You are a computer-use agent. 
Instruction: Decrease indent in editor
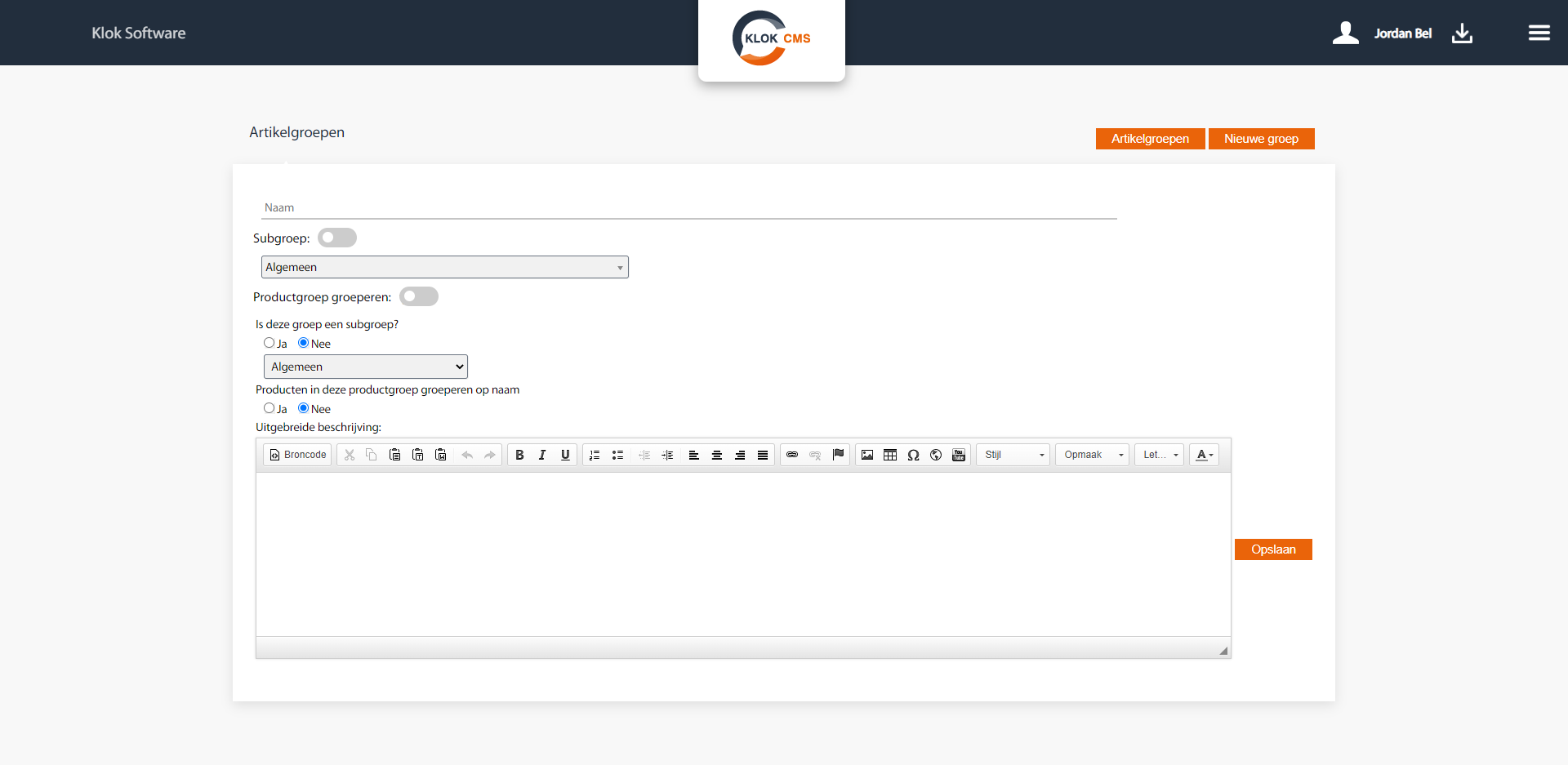click(x=644, y=455)
